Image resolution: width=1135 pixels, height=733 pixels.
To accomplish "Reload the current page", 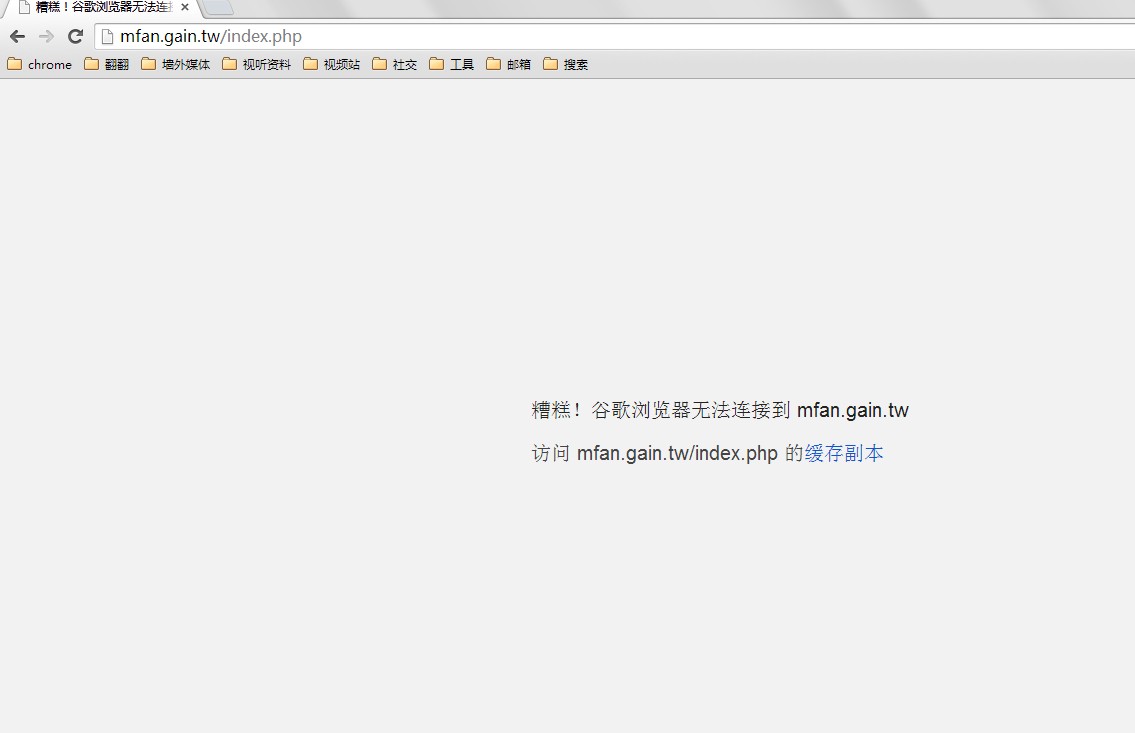I will tap(75, 36).
